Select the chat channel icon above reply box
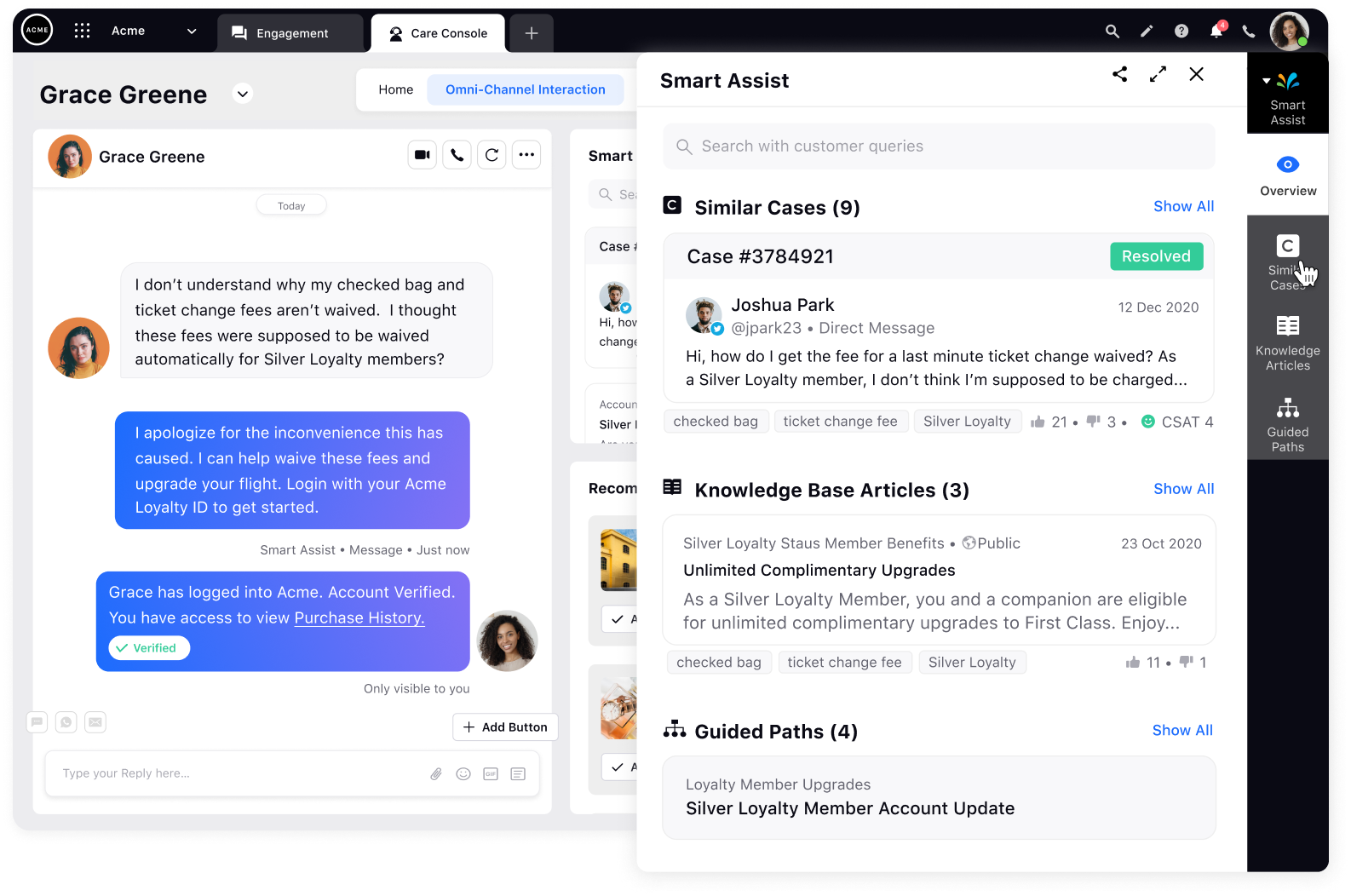Image resolution: width=1351 pixels, height=896 pixels. click(37, 722)
